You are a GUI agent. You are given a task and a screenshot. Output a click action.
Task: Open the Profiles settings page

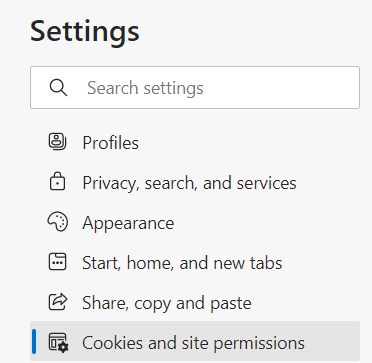click(195, 143)
